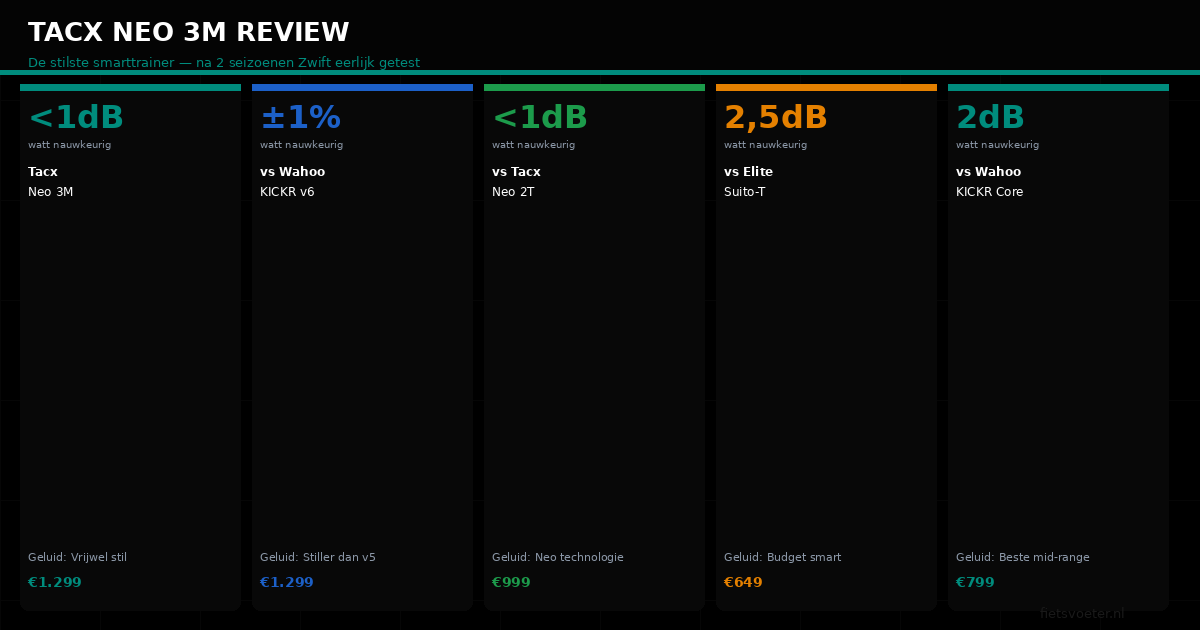
Task: Select the subtitle about 2 seizoenen Zwift
Action: tap(224, 63)
